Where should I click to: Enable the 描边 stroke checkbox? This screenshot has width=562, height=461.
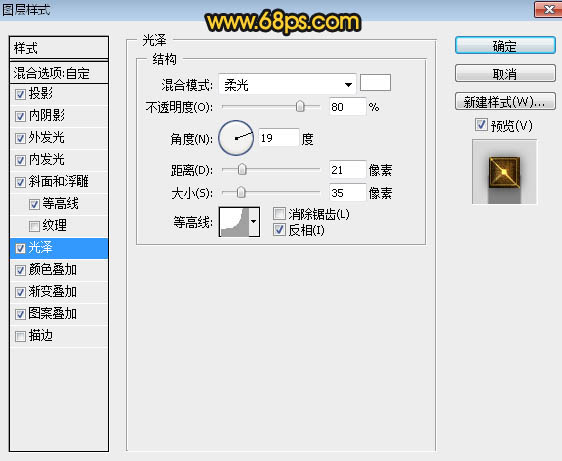click(x=20, y=336)
